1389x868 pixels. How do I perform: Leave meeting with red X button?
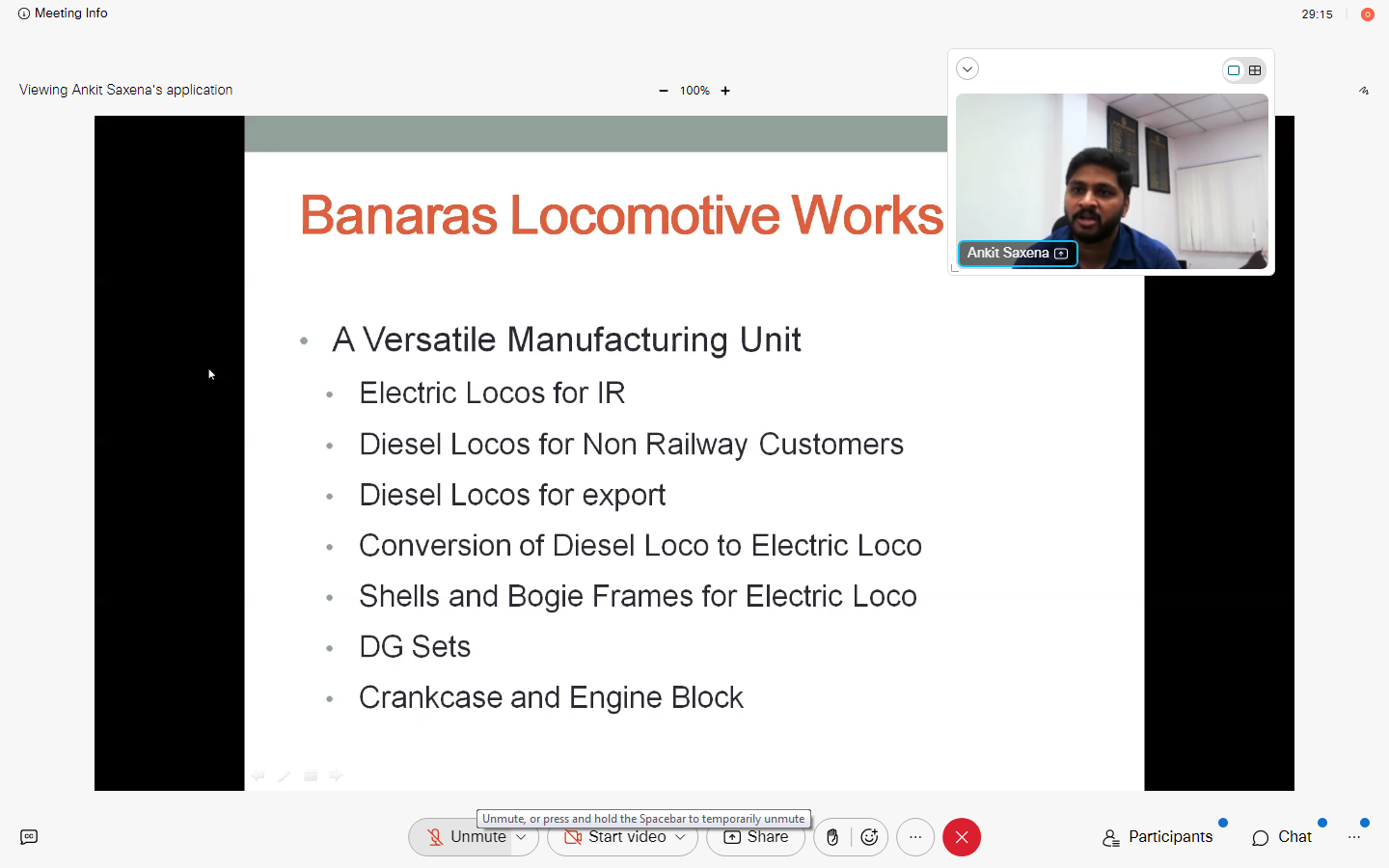tap(962, 837)
